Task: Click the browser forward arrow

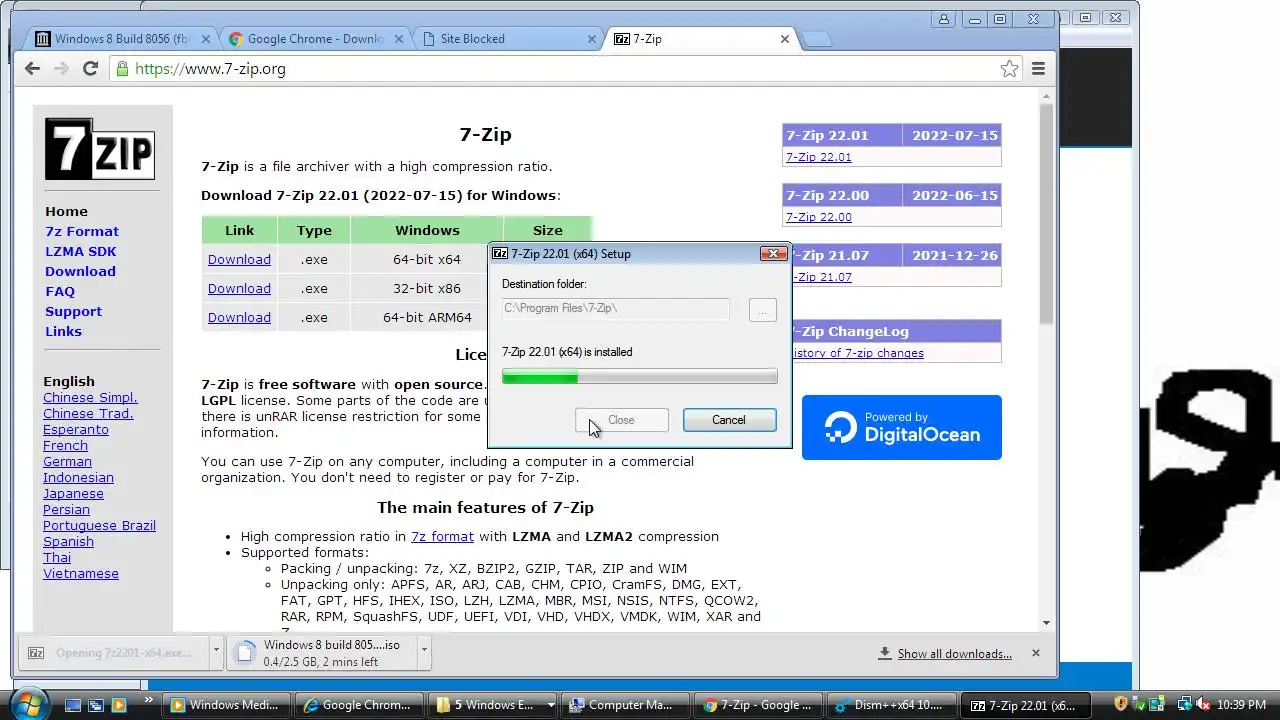Action: (61, 68)
